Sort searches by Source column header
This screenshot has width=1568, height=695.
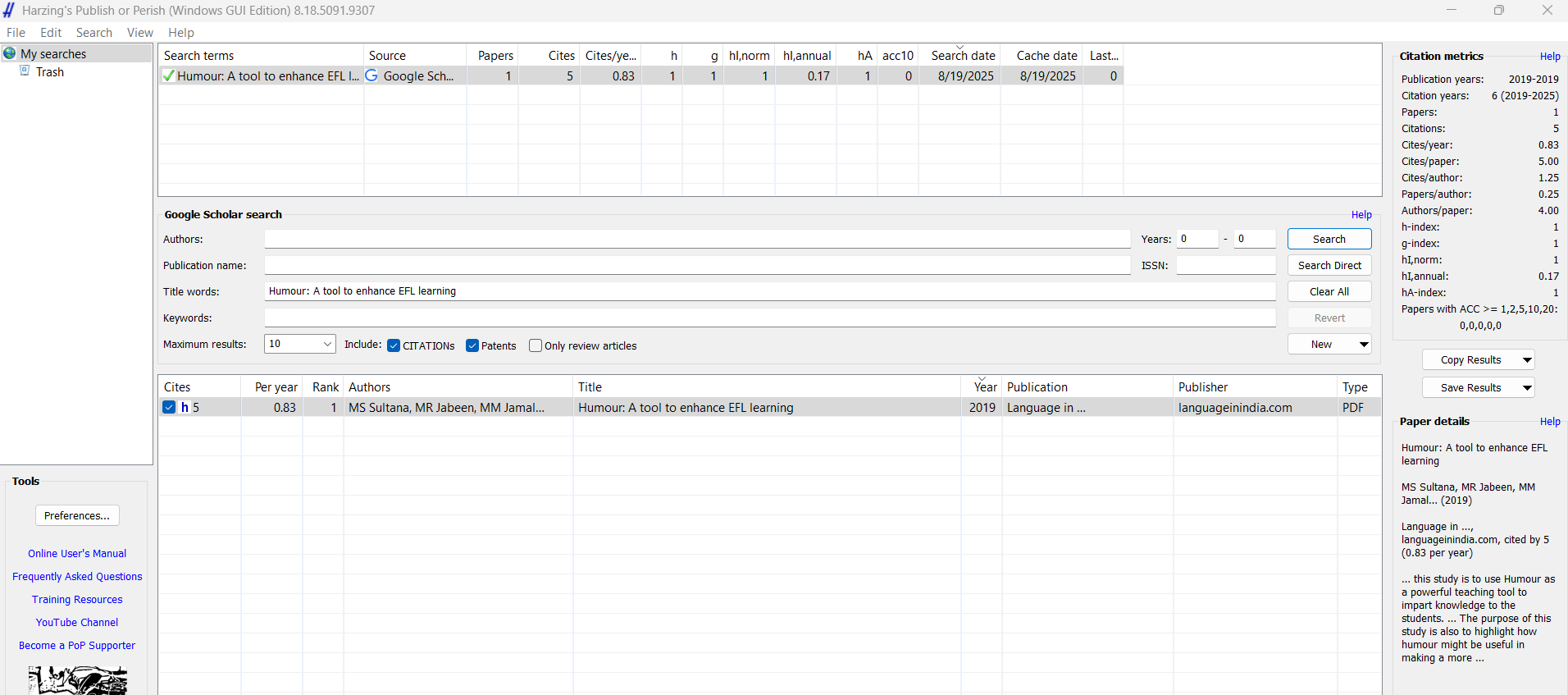(415, 56)
